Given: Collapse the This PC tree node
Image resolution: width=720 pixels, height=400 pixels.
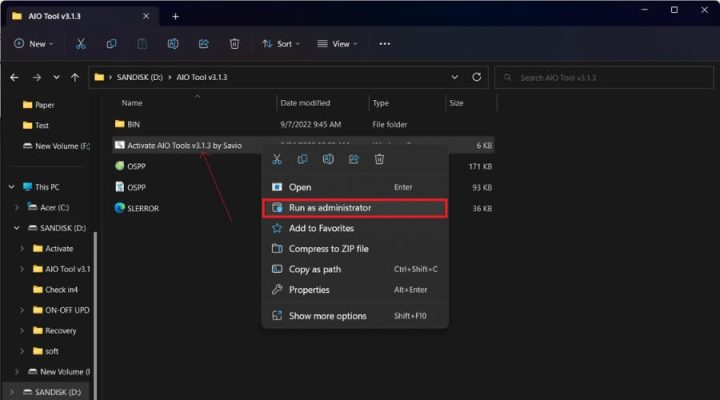Looking at the screenshot, I should [11, 186].
